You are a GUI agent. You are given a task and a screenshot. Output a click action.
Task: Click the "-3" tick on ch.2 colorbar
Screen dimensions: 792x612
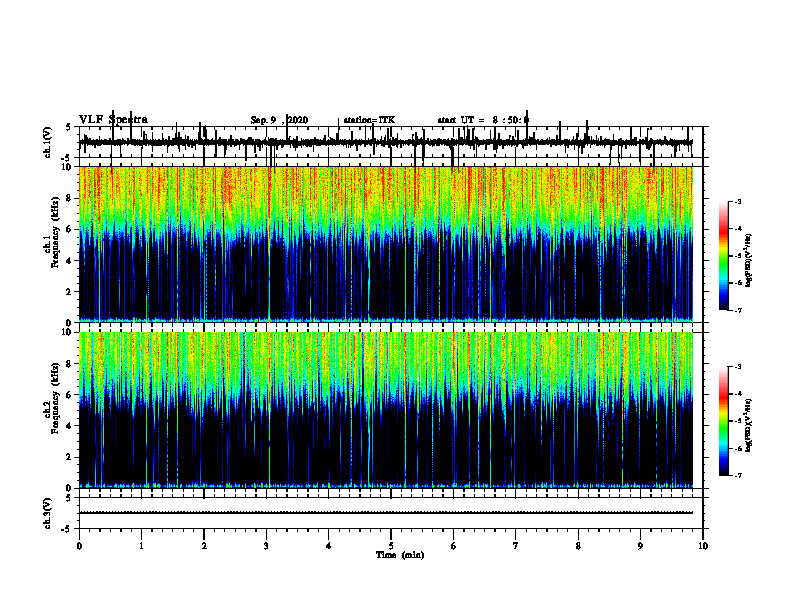738,367
